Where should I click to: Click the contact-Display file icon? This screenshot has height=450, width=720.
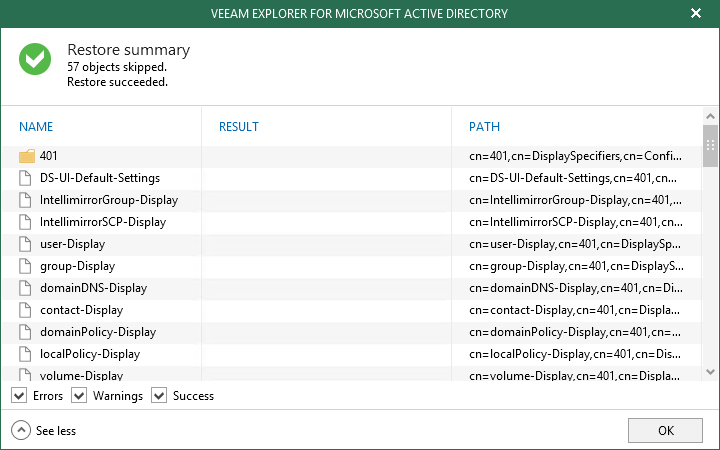coord(25,310)
